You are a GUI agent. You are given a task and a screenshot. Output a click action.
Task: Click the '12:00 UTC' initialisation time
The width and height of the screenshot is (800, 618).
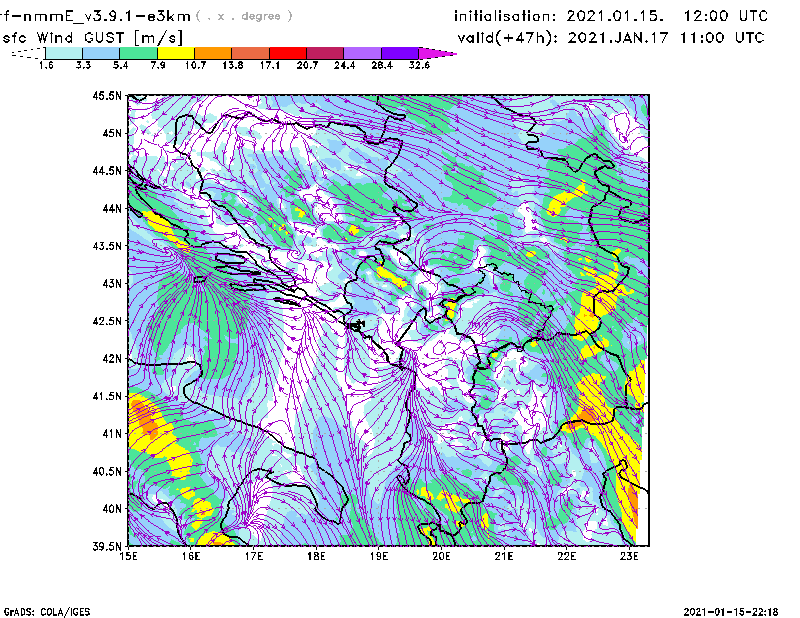coord(726,16)
